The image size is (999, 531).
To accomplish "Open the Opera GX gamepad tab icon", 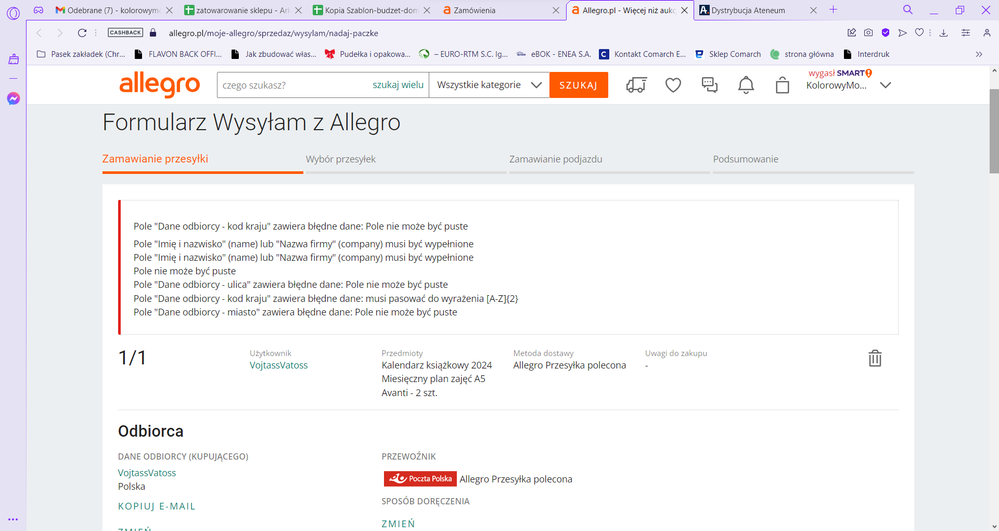I will [x=38, y=10].
